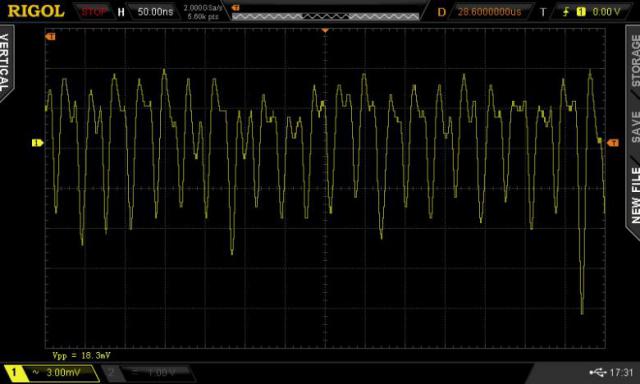Open the SAVE menu tab
This screenshot has height=384, width=640.
[635, 127]
